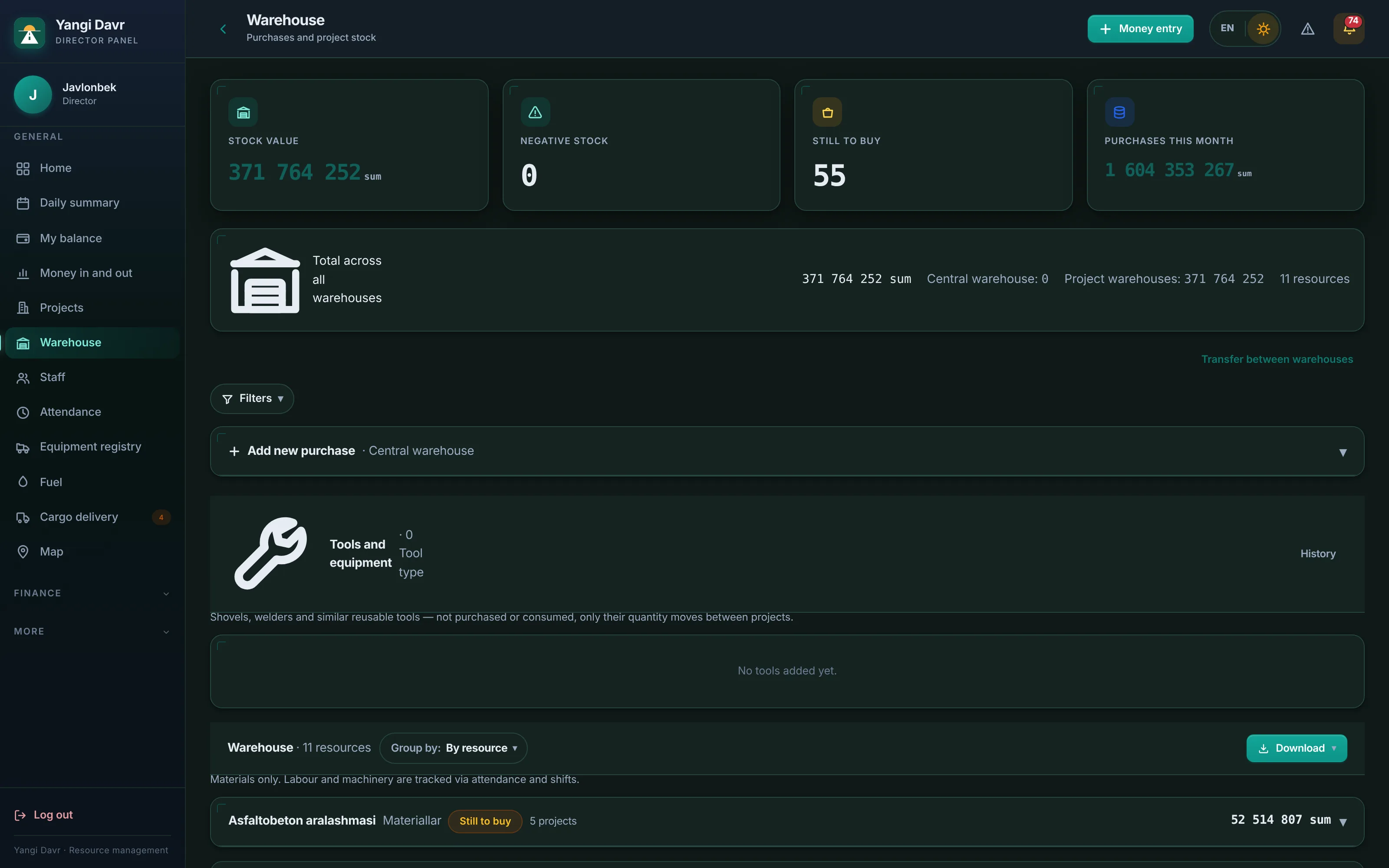Click the Still to buy badge
Viewport: 1389px width, 868px height.
(x=485, y=821)
